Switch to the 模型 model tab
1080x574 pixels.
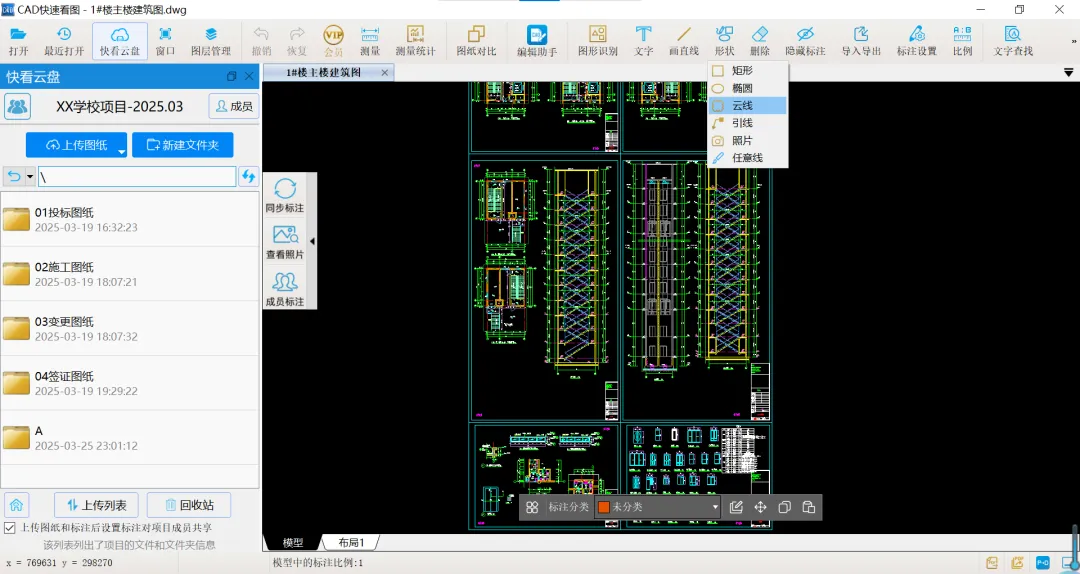coord(293,543)
